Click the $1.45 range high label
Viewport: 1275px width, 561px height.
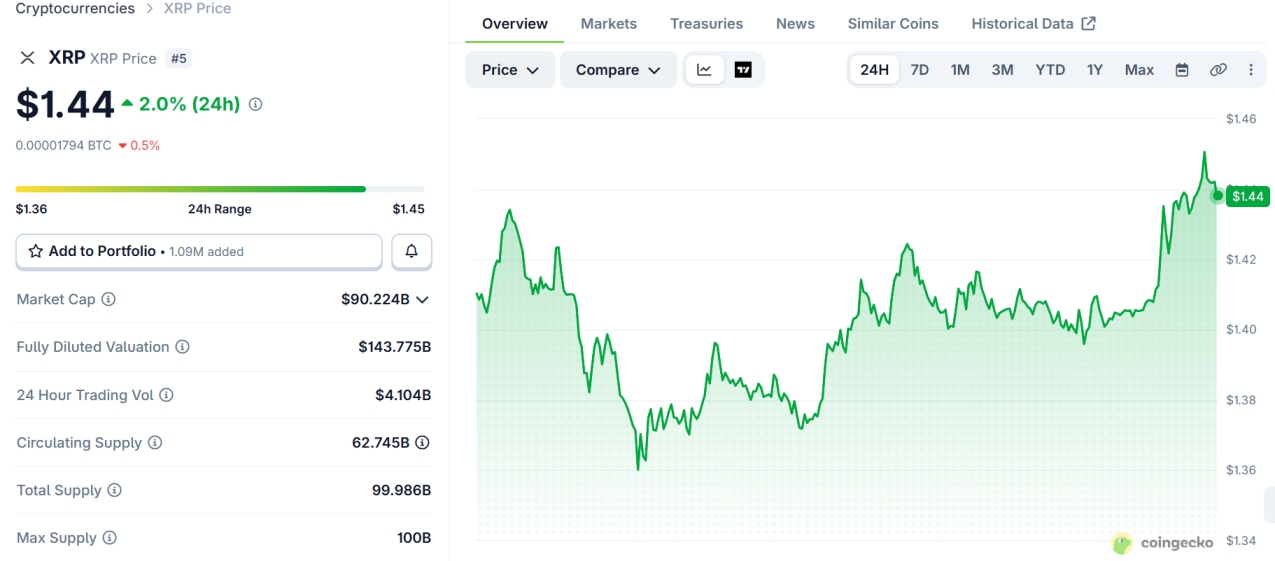[x=408, y=209]
